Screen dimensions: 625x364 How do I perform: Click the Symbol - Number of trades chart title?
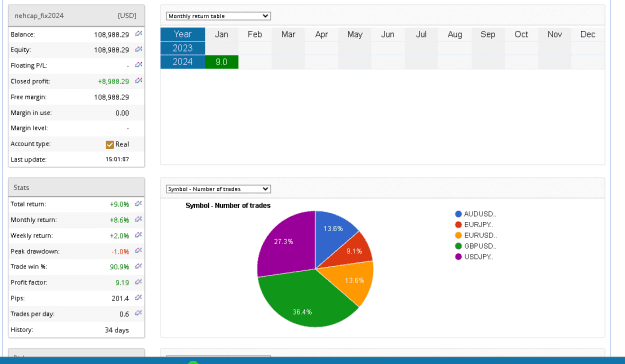pos(228,206)
